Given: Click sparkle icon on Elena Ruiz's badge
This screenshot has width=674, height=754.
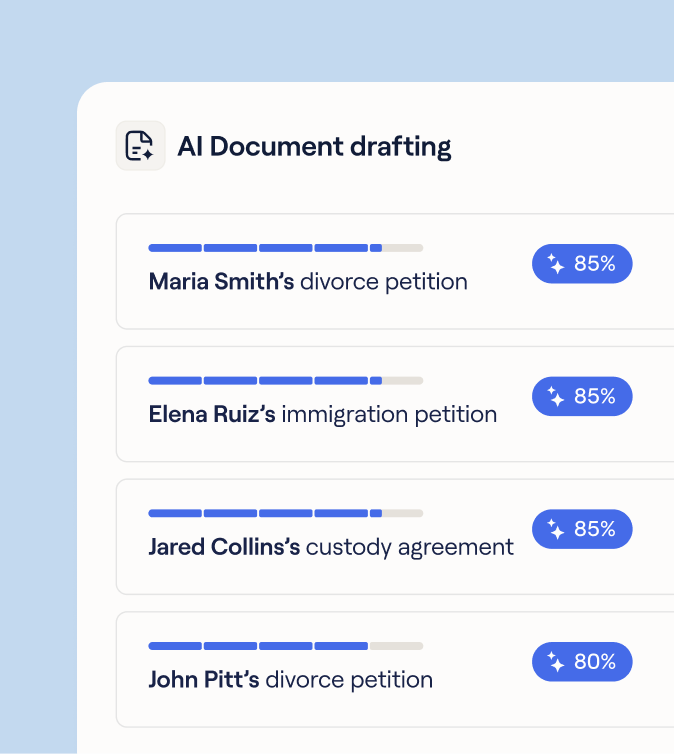Looking at the screenshot, I should pyautogui.click(x=556, y=397).
